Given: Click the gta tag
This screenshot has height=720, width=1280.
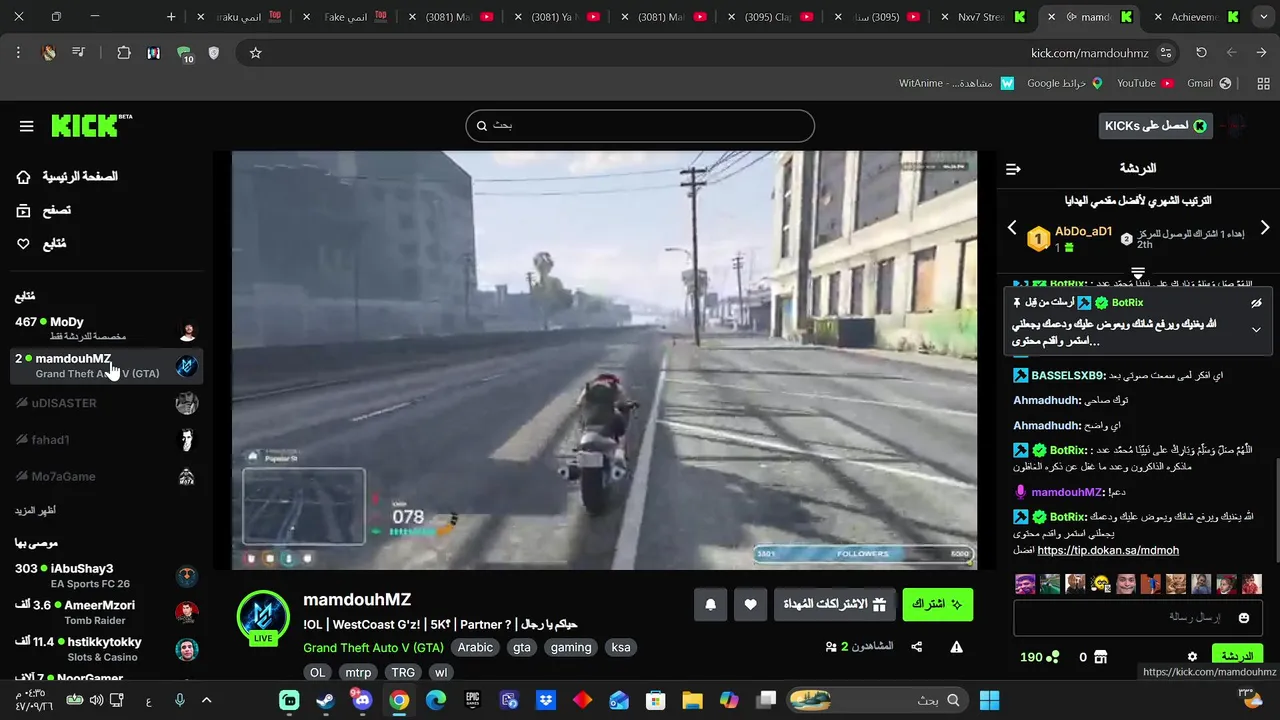Looking at the screenshot, I should tap(522, 647).
